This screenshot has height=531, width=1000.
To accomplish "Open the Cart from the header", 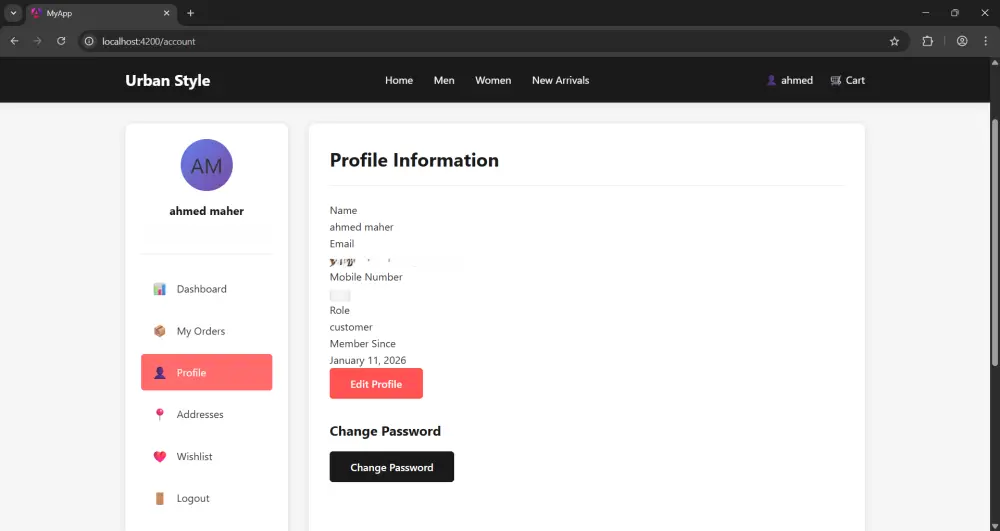I will pos(847,80).
